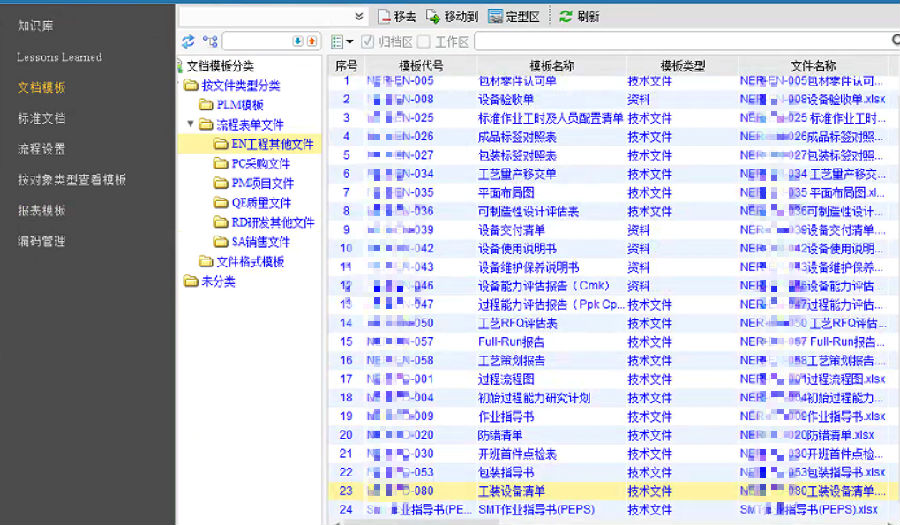Screen dimensions: 900x525
Task: Open the list view mode dropdown
Action: [341, 42]
